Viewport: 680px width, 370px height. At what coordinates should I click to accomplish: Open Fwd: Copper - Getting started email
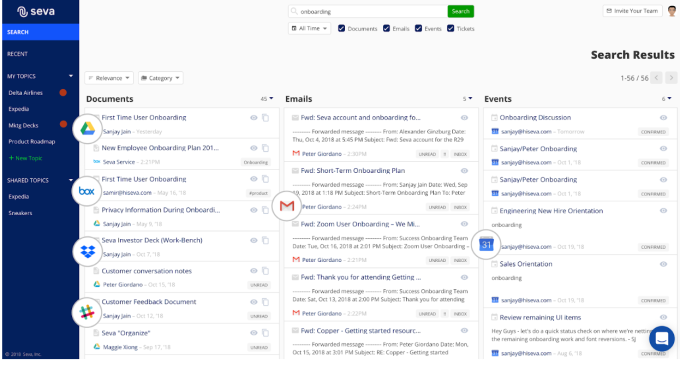[360, 331]
